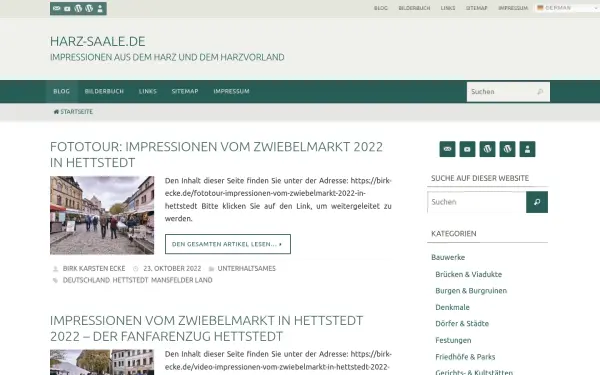The width and height of the screenshot is (600, 375).
Task: Click the DEUTSCHLAND tag
Action: [x=86, y=280]
